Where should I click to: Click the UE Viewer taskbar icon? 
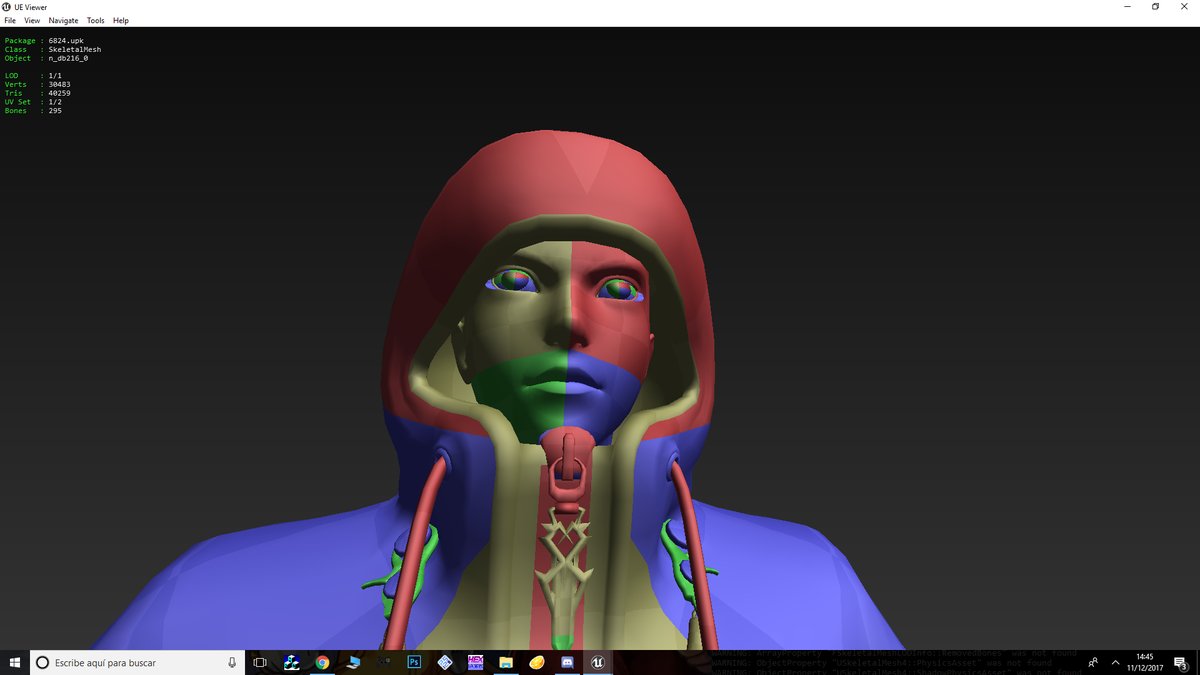click(x=598, y=662)
